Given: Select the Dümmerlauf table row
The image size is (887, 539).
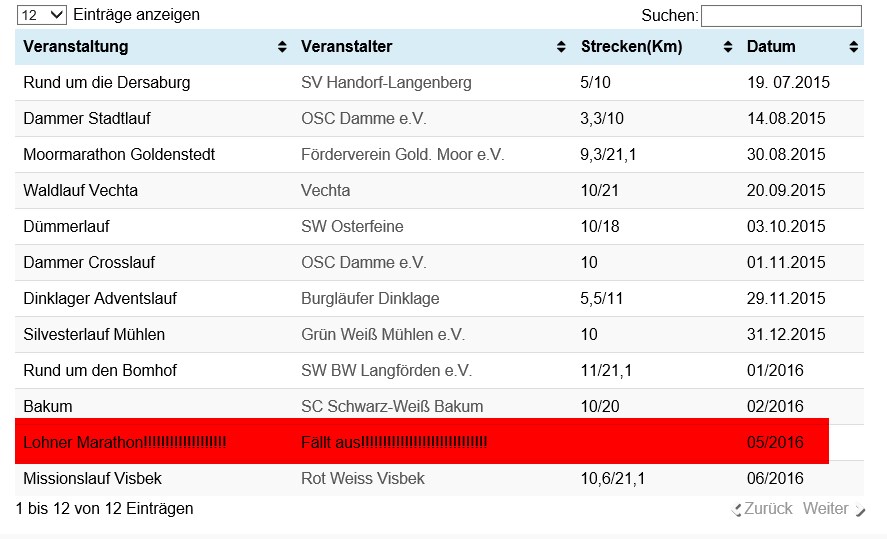Looking at the screenshot, I should pos(440,226).
